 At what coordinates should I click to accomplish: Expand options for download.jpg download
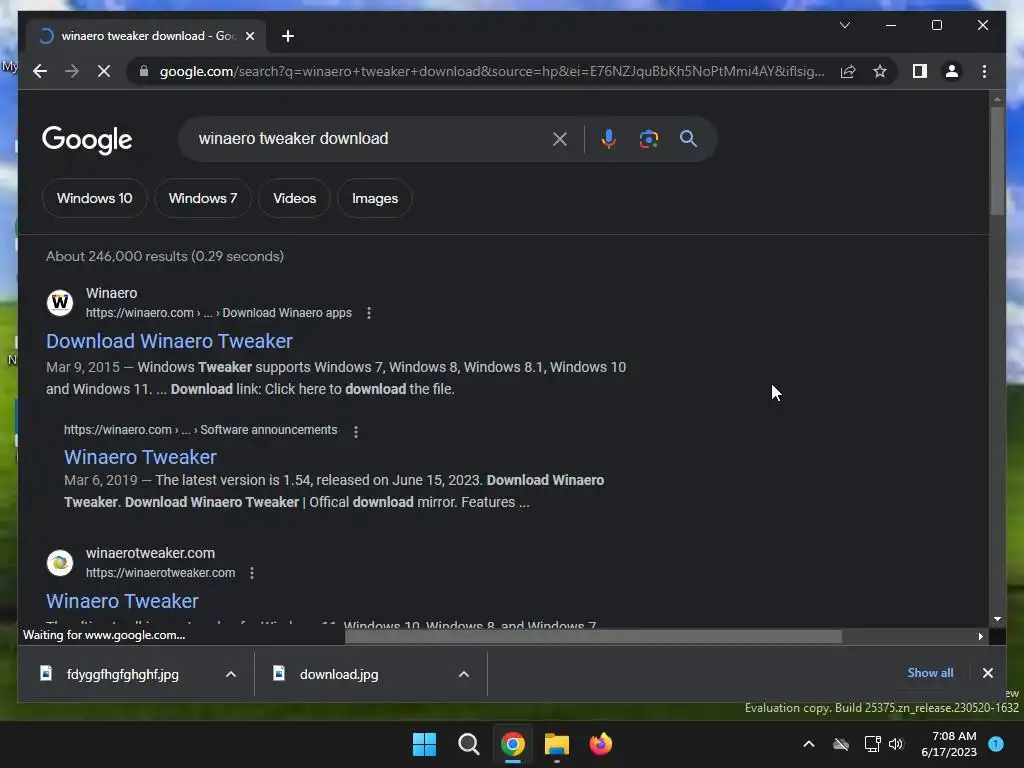click(x=464, y=674)
